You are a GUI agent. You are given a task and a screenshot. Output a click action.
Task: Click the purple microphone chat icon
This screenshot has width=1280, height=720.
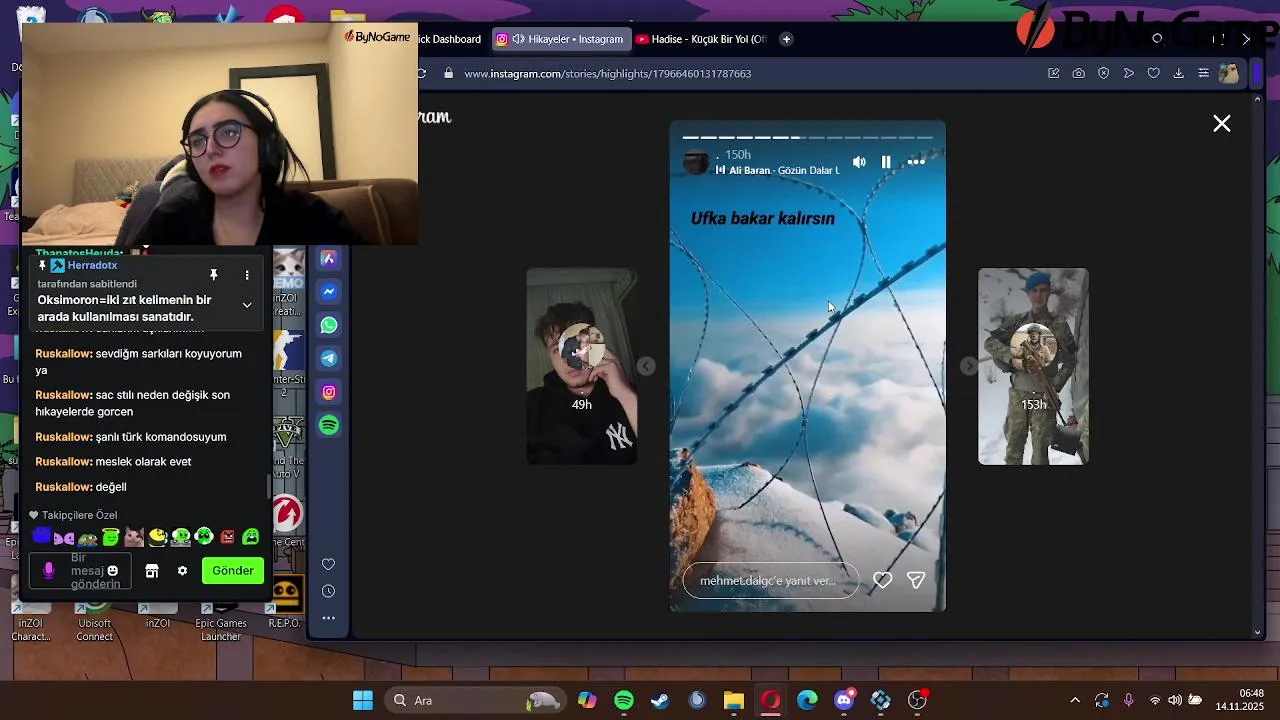[48, 571]
